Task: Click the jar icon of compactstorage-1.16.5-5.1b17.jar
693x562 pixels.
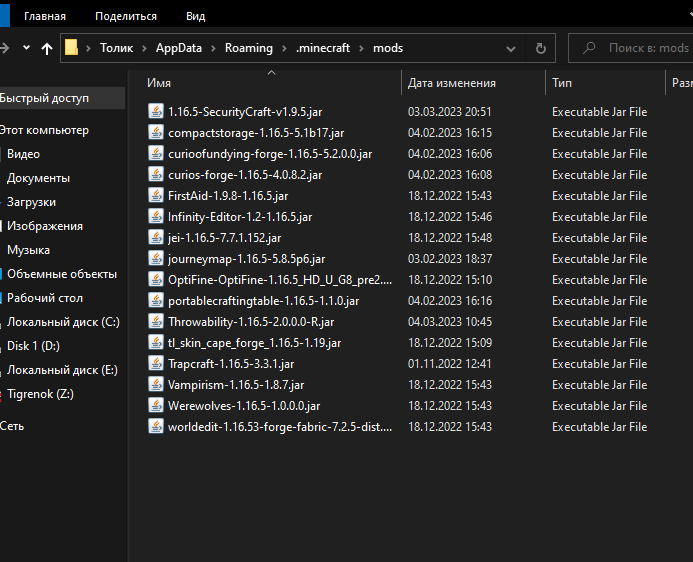Action: (156, 132)
